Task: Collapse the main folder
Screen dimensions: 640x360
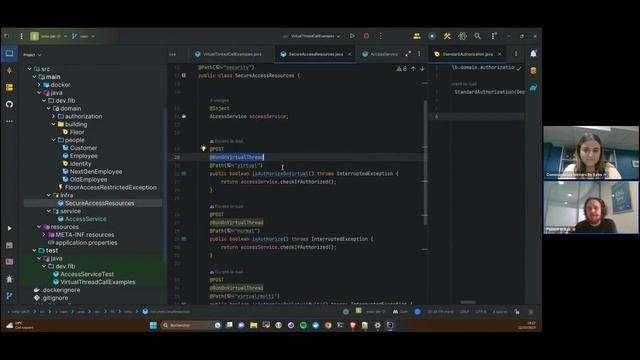Action: pos(34,77)
